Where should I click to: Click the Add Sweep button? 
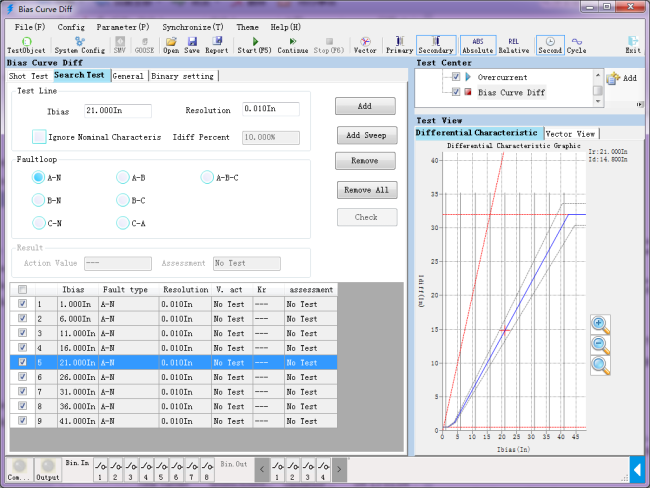(367, 134)
